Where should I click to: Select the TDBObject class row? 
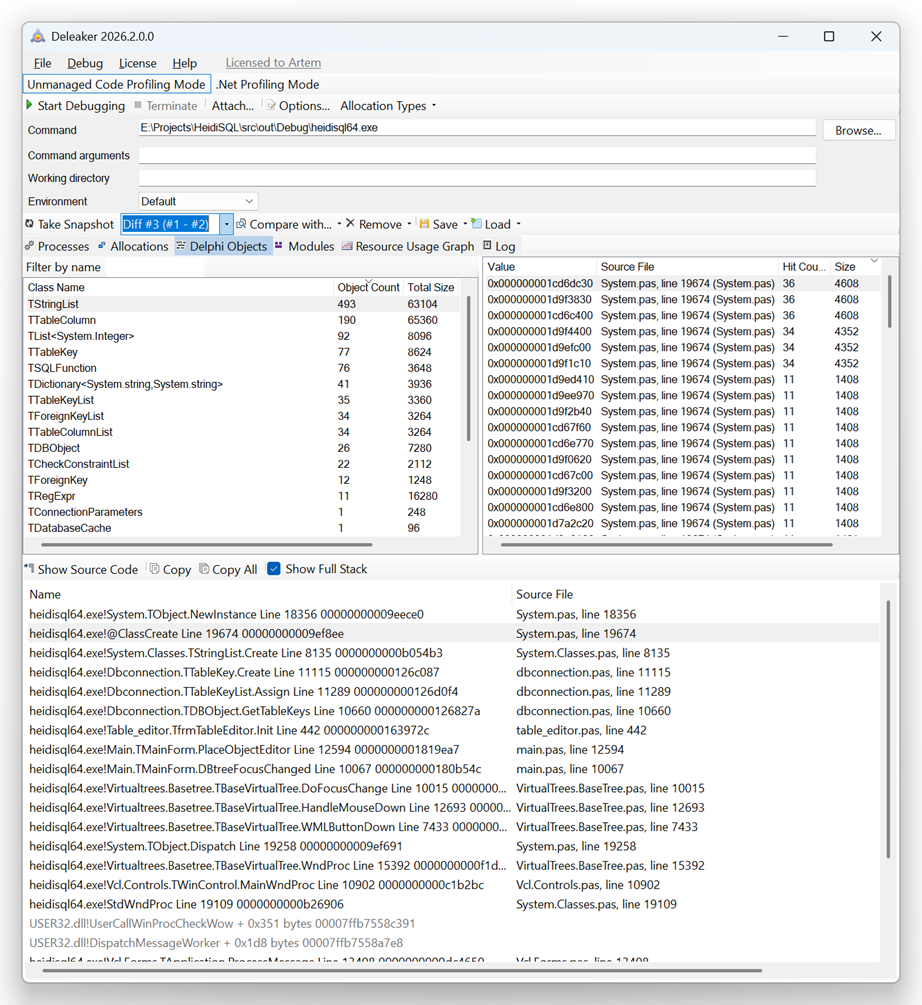click(242, 448)
